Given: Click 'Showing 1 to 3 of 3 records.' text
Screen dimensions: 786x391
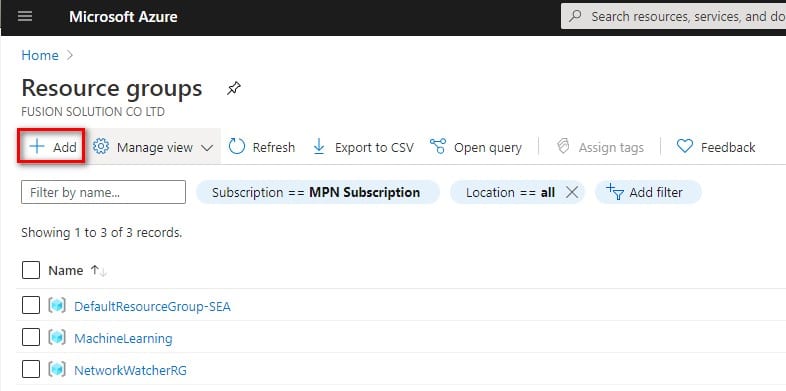Looking at the screenshot, I should (x=101, y=233).
